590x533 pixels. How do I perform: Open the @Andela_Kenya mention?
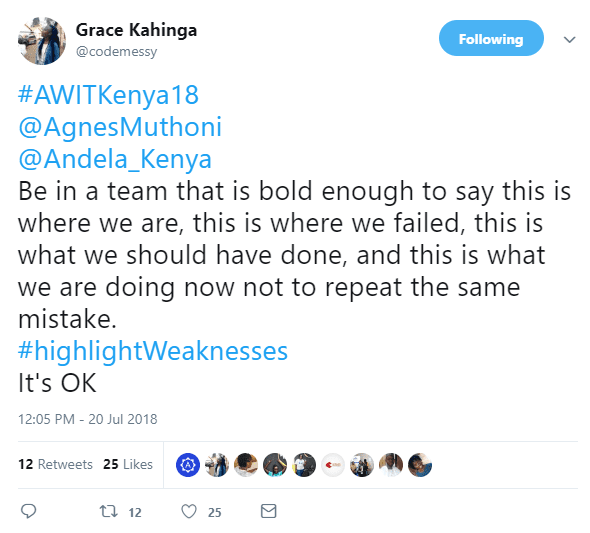(115, 159)
